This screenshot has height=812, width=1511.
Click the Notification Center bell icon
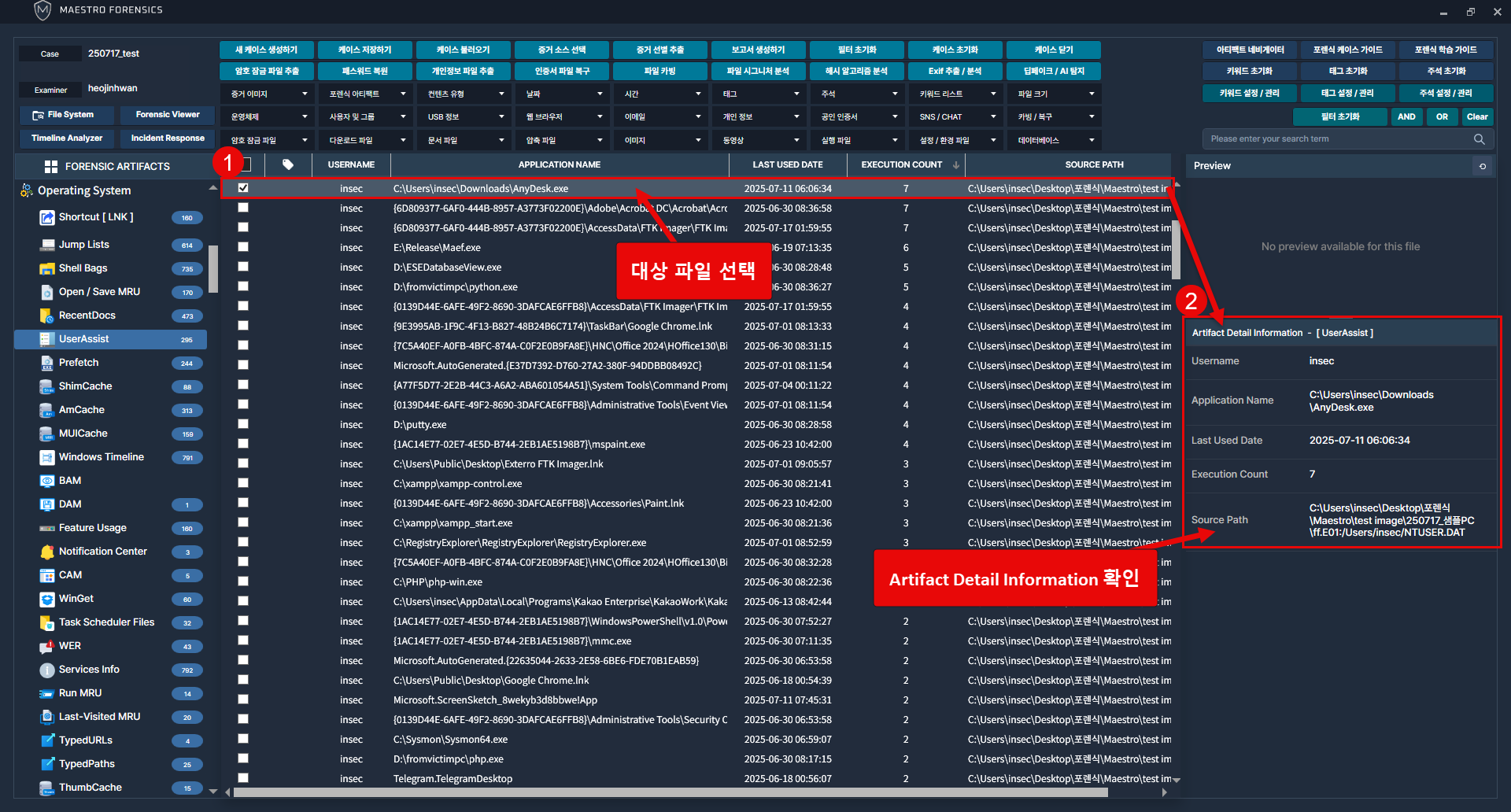pos(47,552)
